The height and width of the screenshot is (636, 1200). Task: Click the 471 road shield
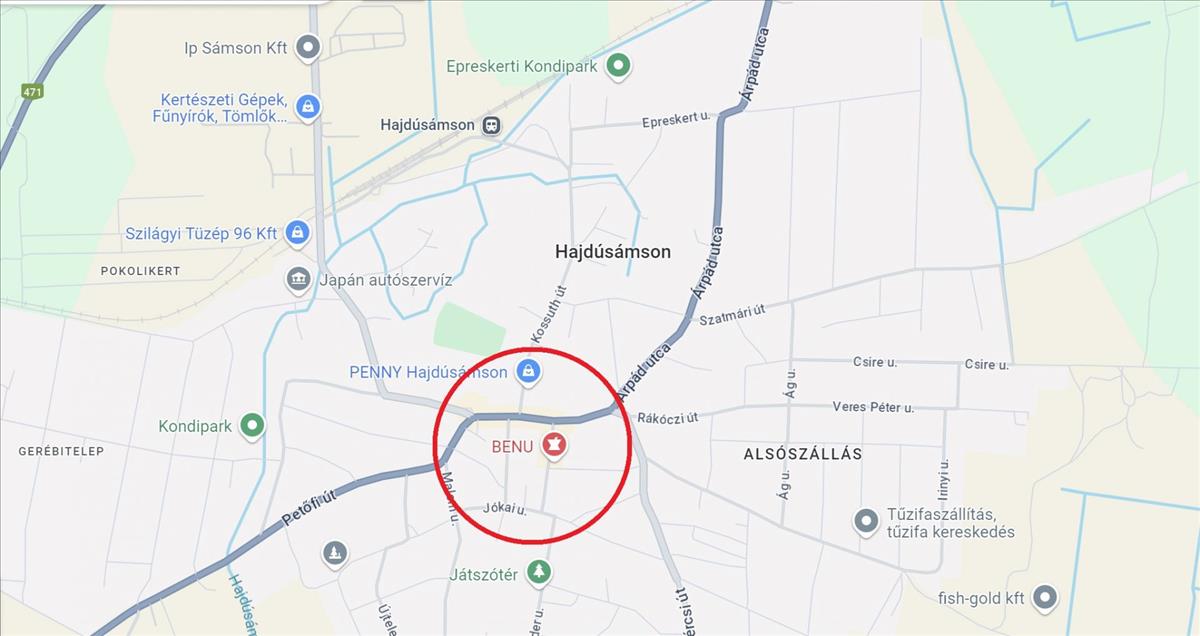[x=32, y=91]
